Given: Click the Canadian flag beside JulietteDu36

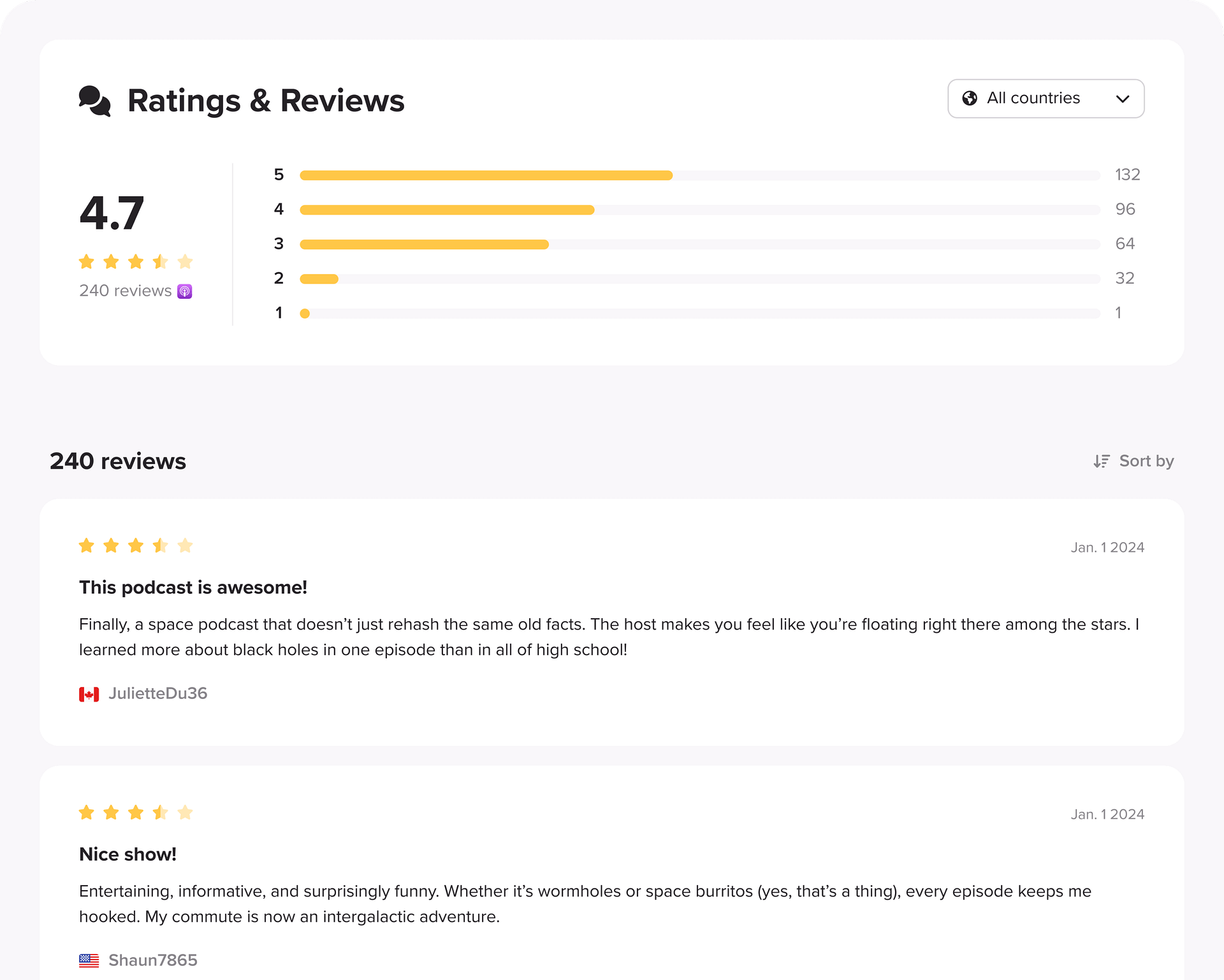Looking at the screenshot, I should click(89, 694).
